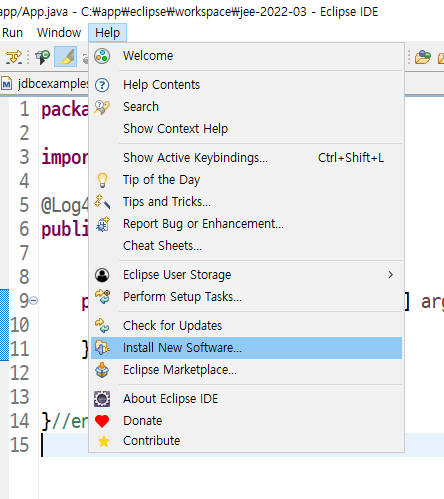Collapse the code fold on line 9
Screen dimensions: 444x499
33,301
